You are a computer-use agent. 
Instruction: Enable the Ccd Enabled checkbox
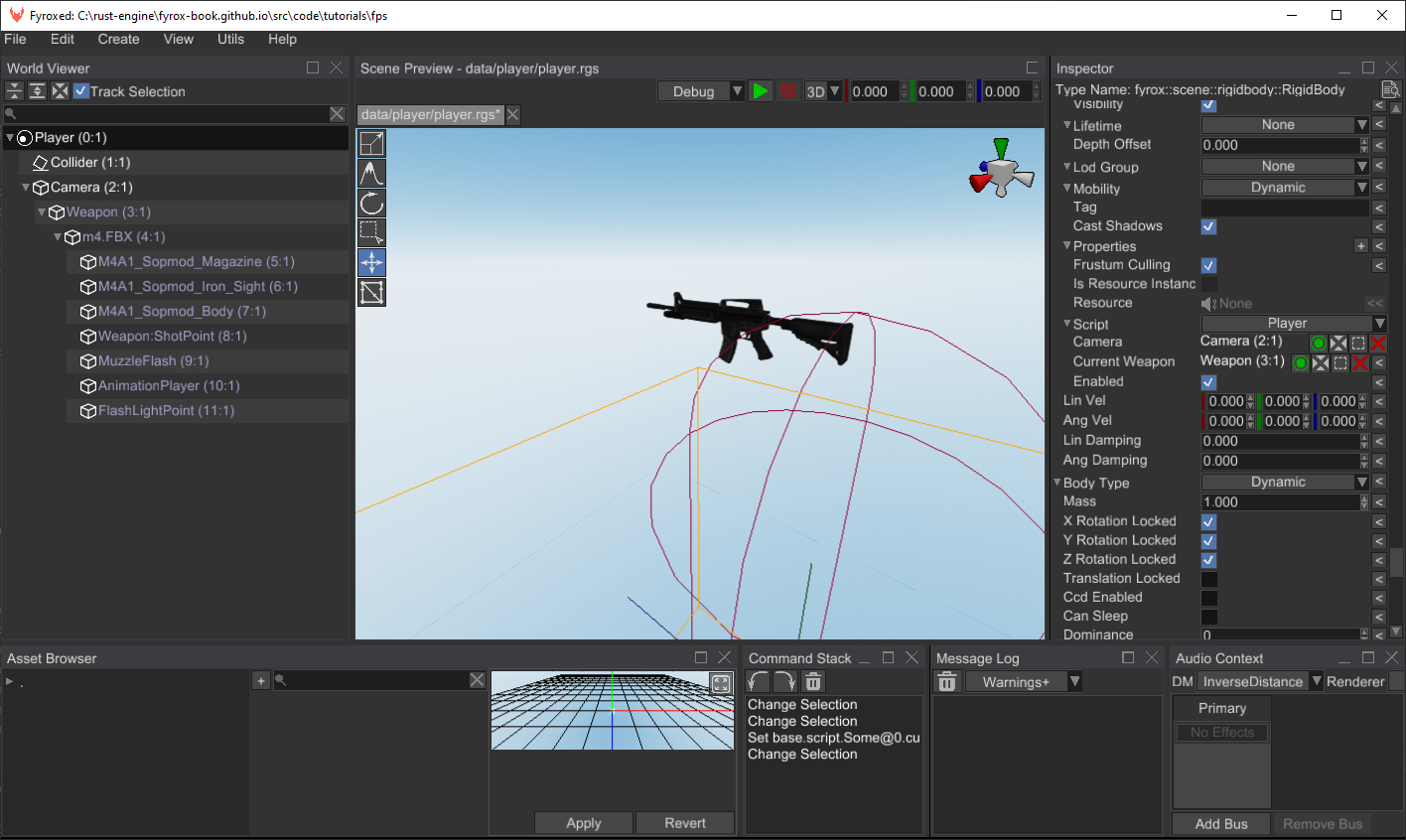(1208, 598)
